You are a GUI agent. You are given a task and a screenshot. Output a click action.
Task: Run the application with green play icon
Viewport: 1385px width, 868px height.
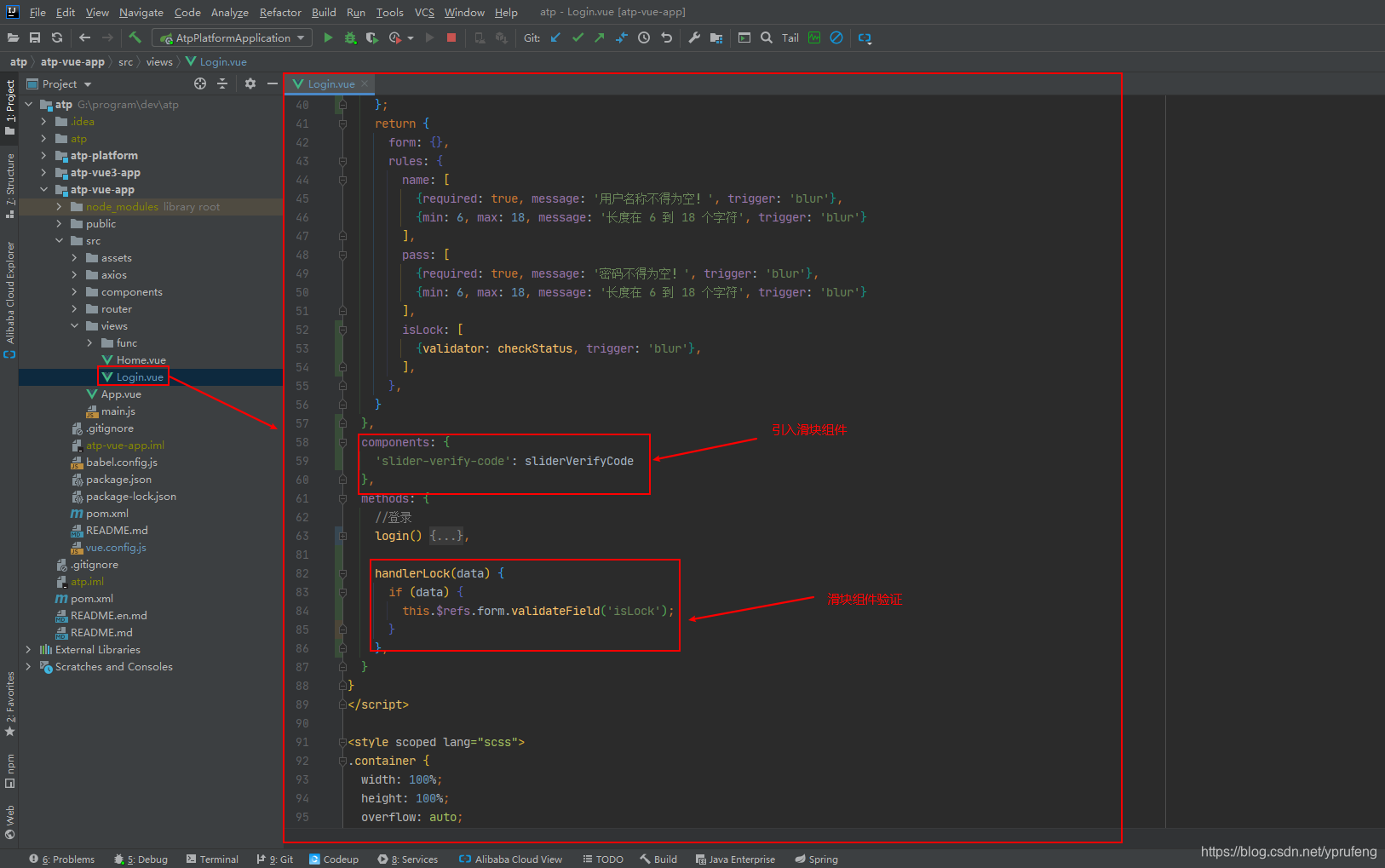click(328, 37)
